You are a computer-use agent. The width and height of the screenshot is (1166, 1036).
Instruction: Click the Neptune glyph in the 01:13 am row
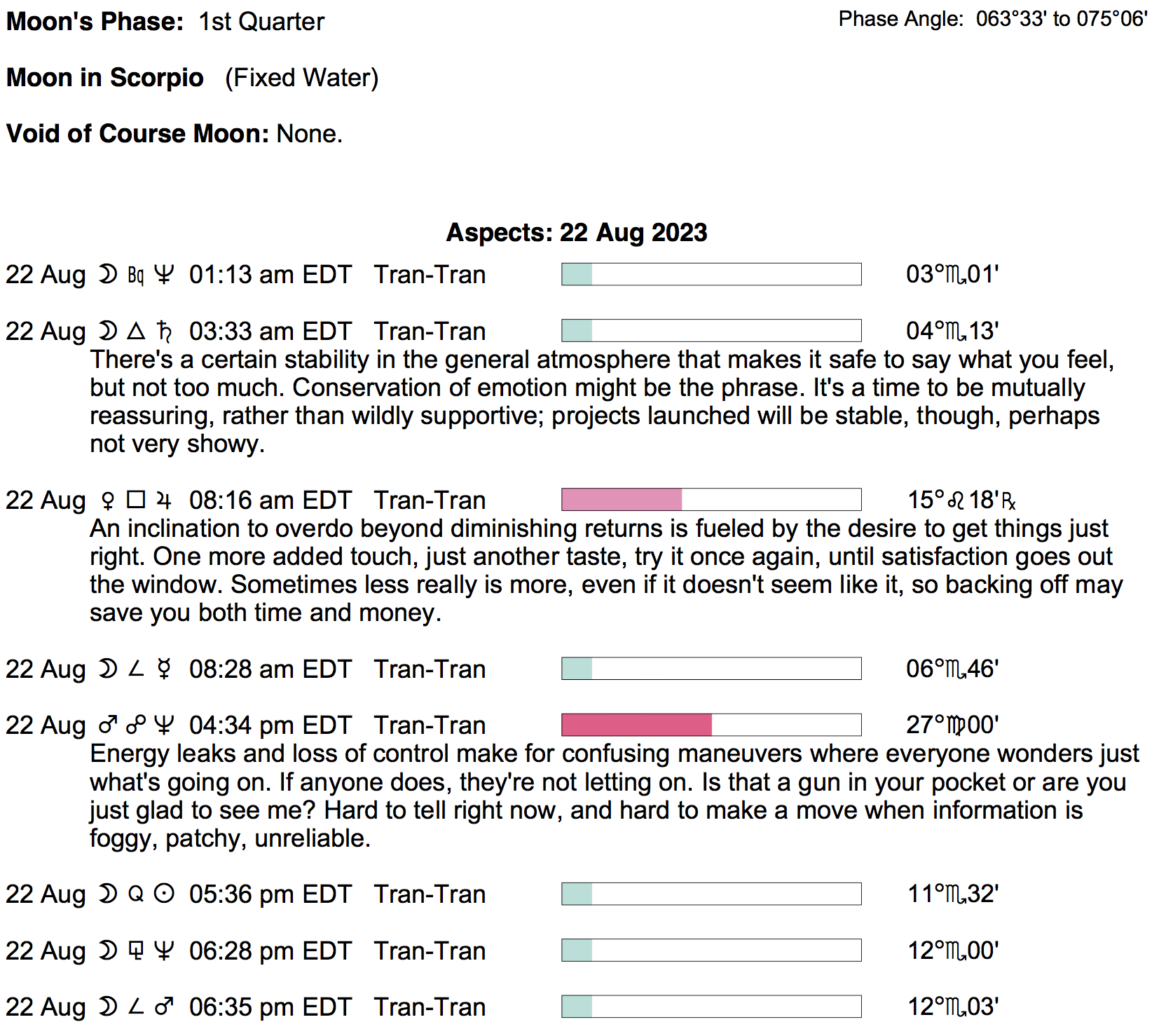164,275
